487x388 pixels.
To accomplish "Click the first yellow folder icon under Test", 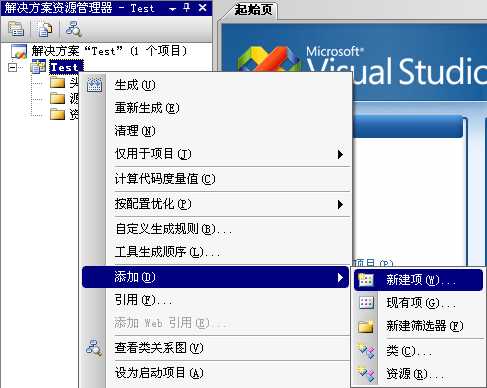I will click(57, 82).
